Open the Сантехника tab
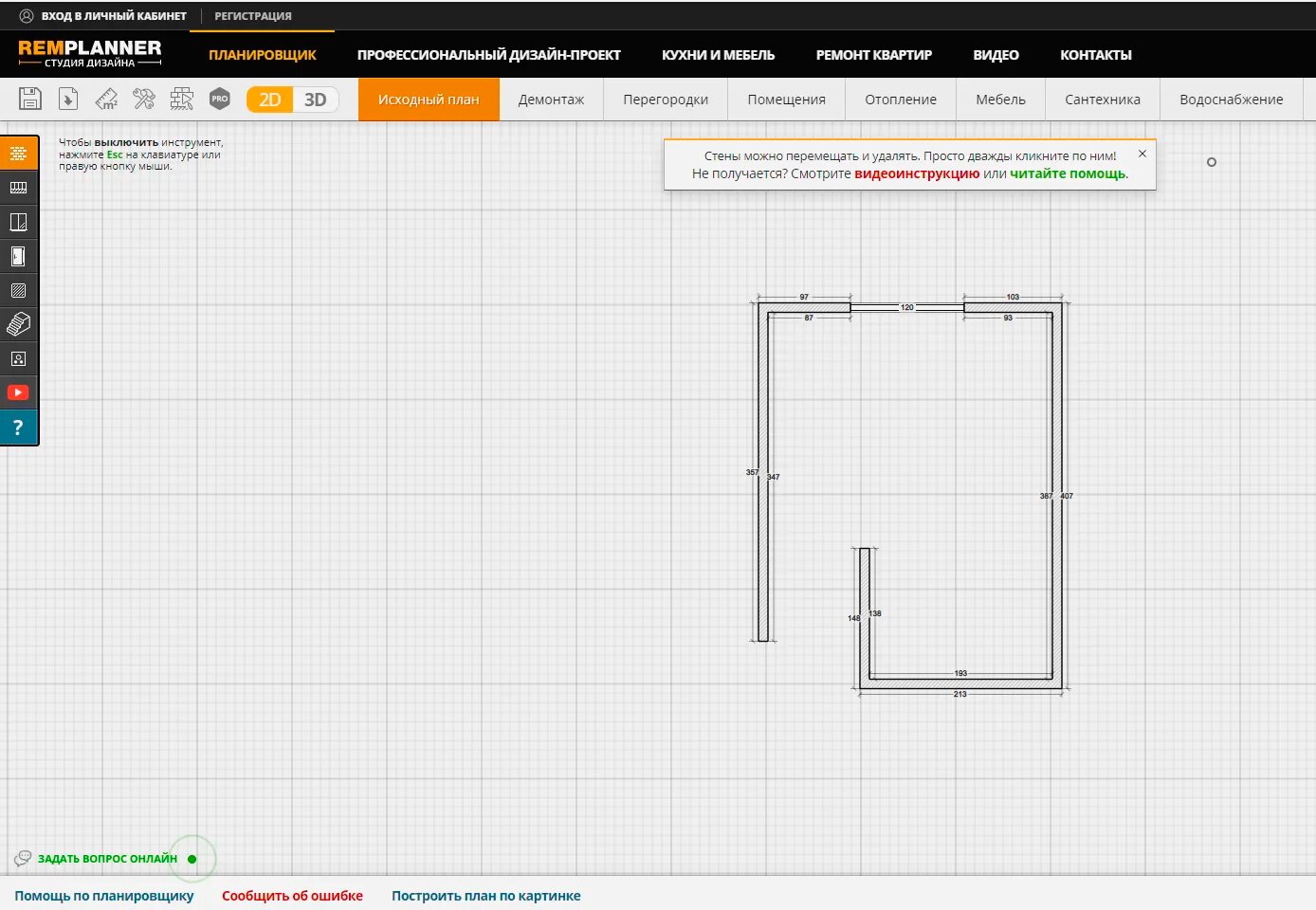The image size is (1316, 910). (x=1103, y=100)
